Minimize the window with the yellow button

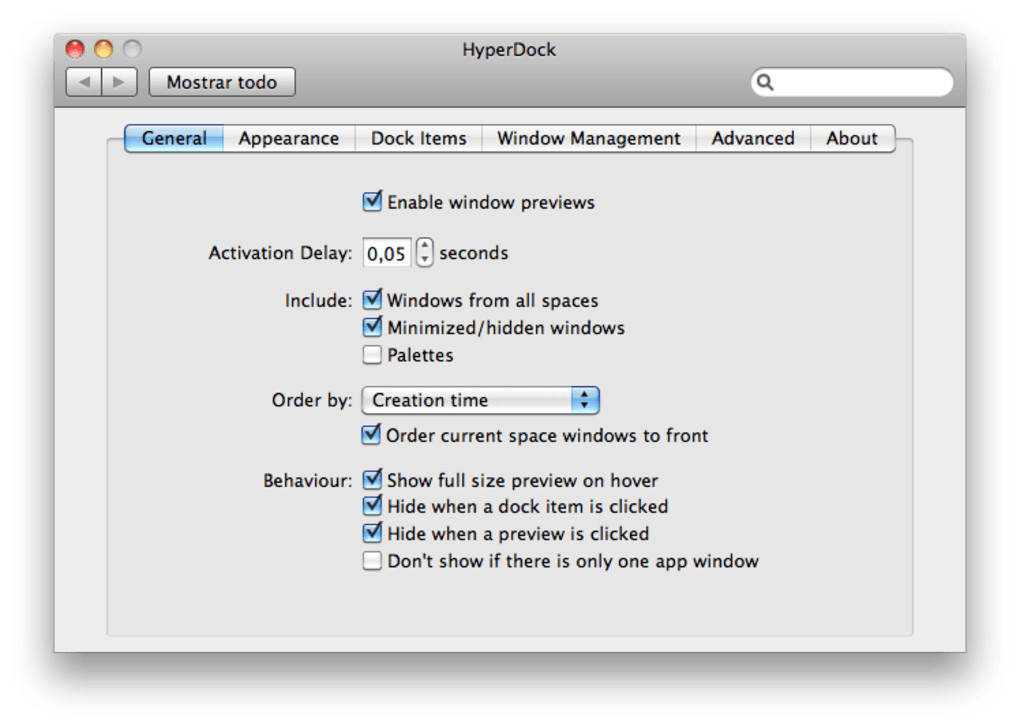[103, 49]
